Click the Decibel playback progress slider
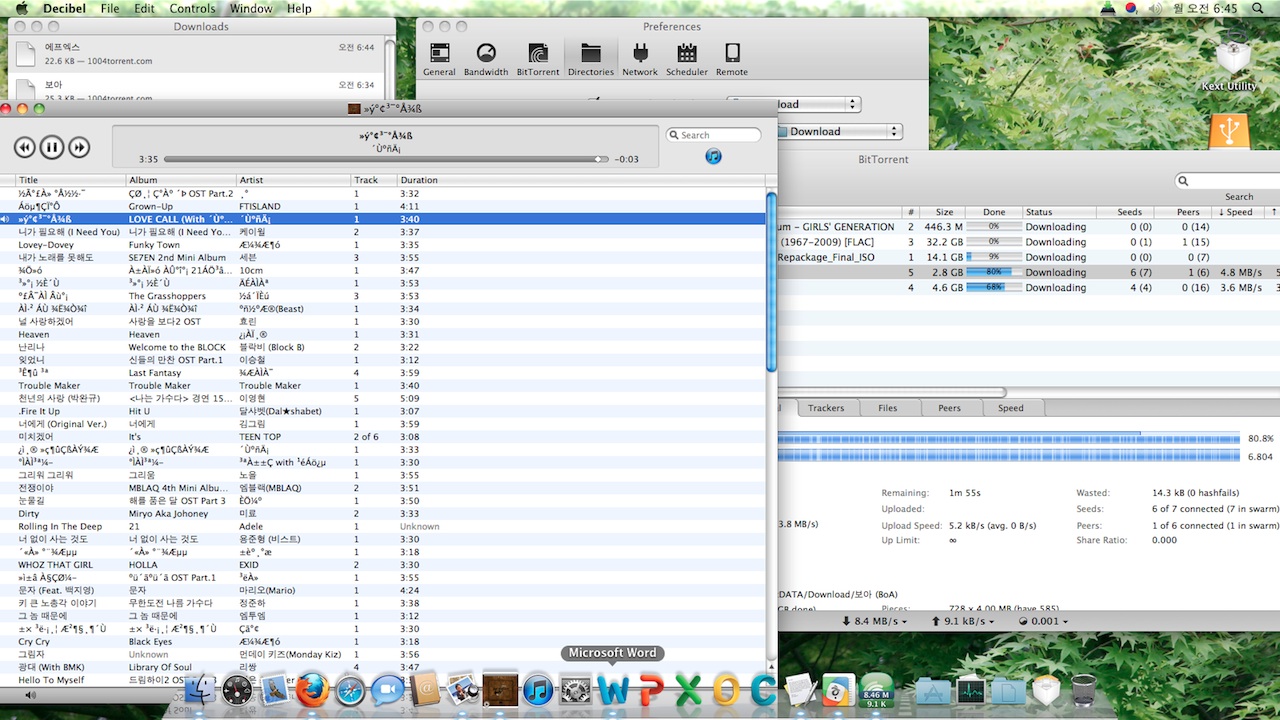The width and height of the screenshot is (1280, 720). point(386,159)
